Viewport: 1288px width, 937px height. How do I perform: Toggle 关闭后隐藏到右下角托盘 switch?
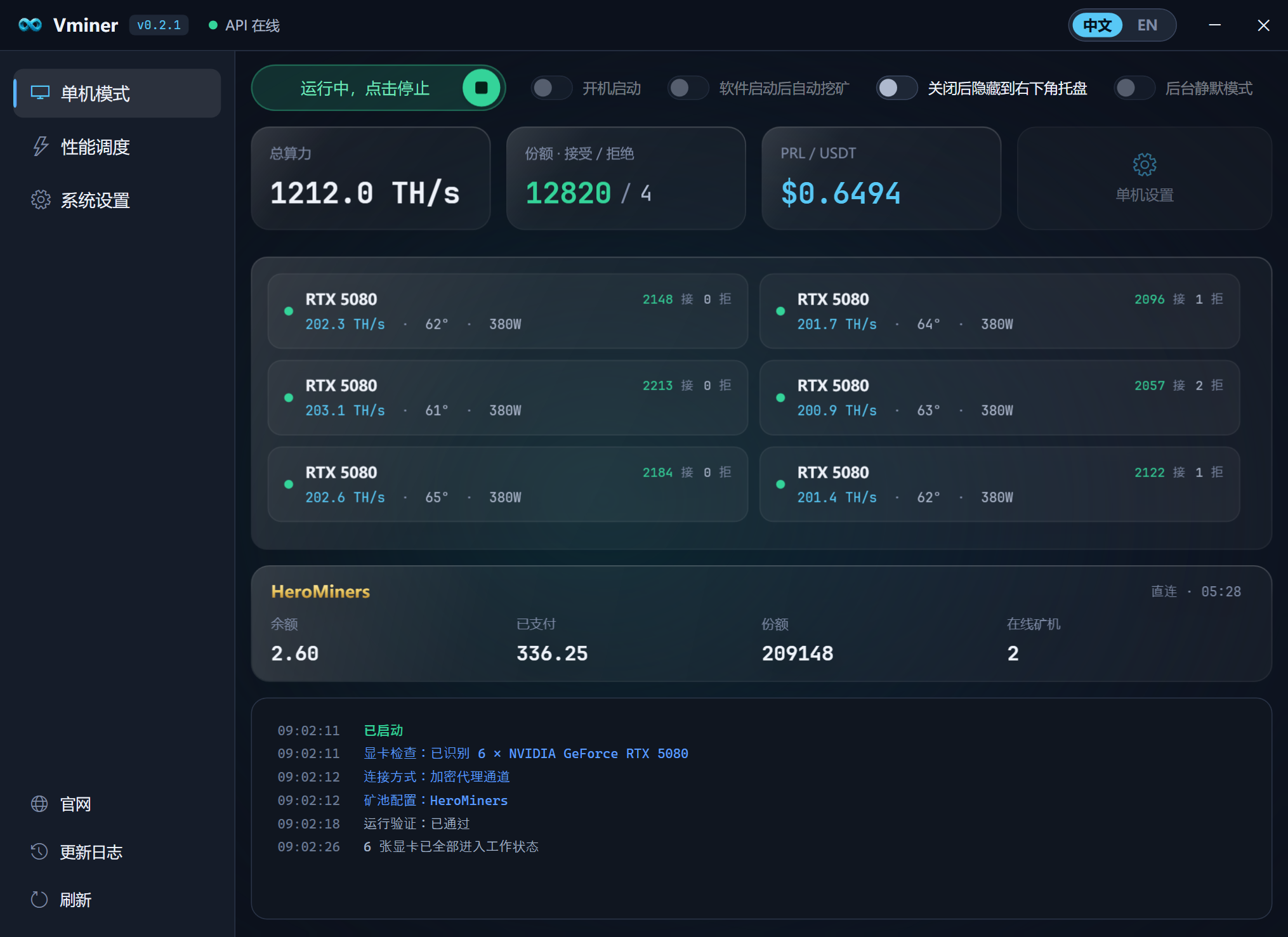pos(897,88)
